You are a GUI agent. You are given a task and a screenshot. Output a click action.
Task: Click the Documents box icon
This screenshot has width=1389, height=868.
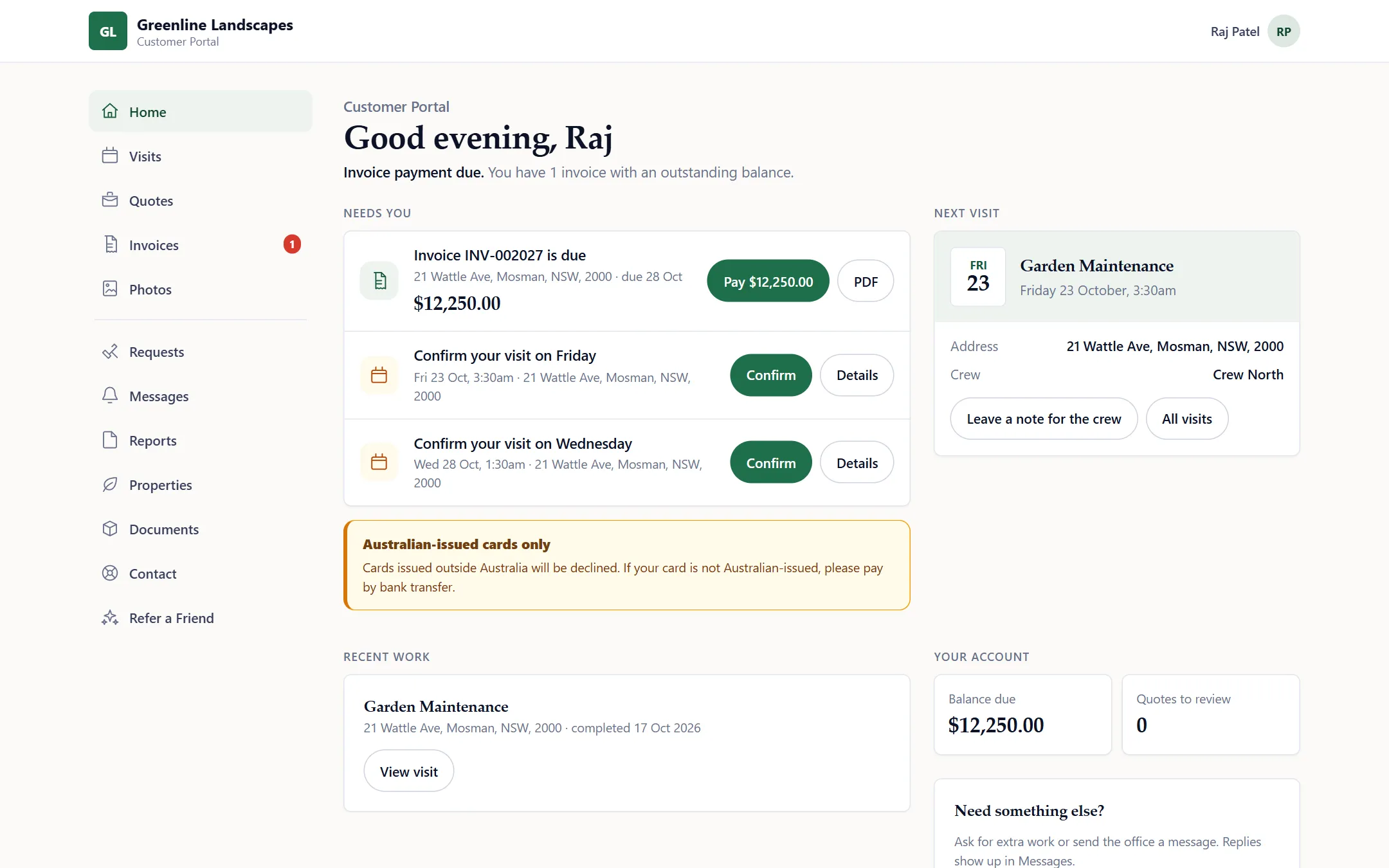[110, 529]
